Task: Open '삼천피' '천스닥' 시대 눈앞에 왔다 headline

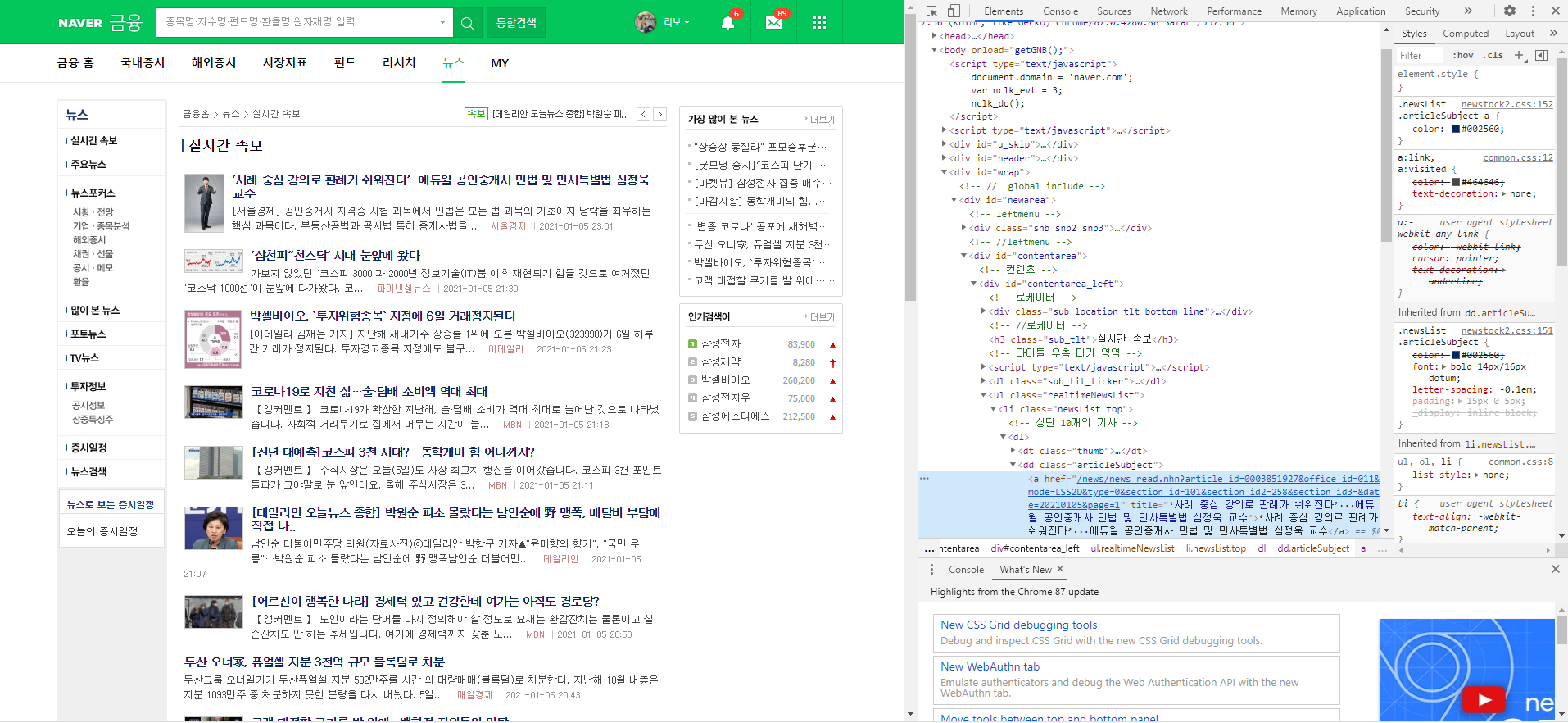Action: 335,256
